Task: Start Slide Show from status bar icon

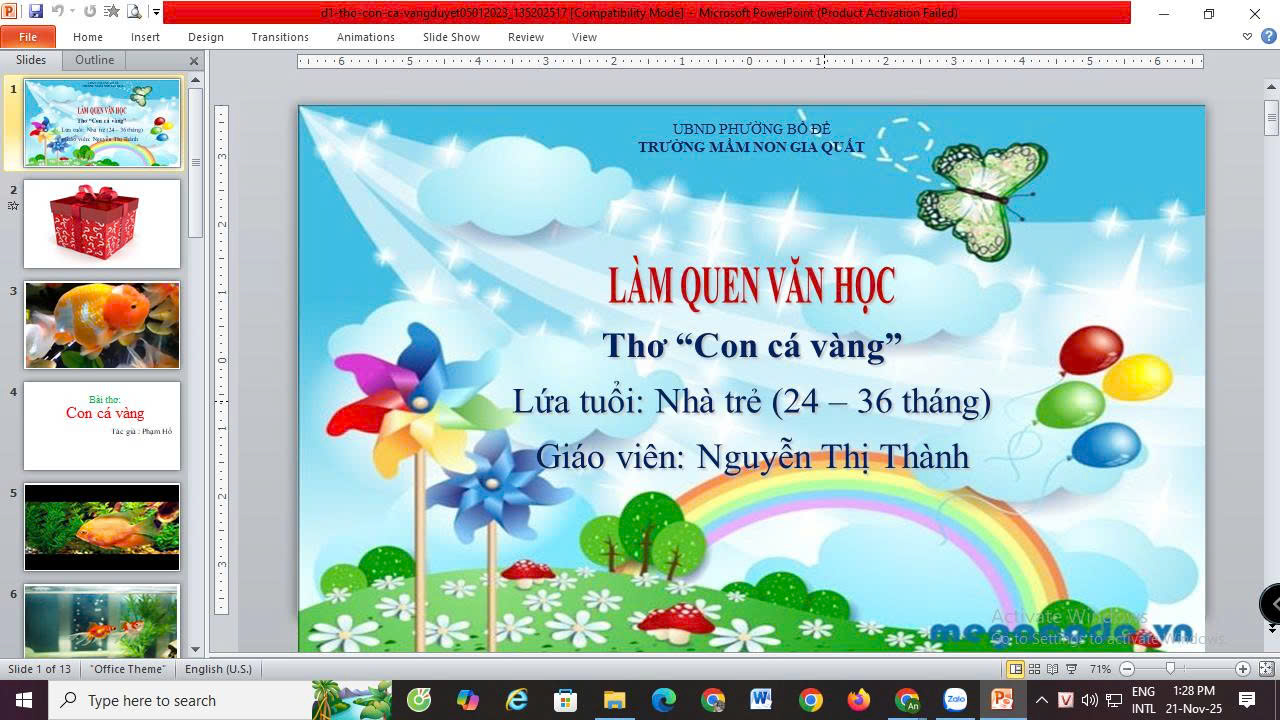Action: 1072,669
